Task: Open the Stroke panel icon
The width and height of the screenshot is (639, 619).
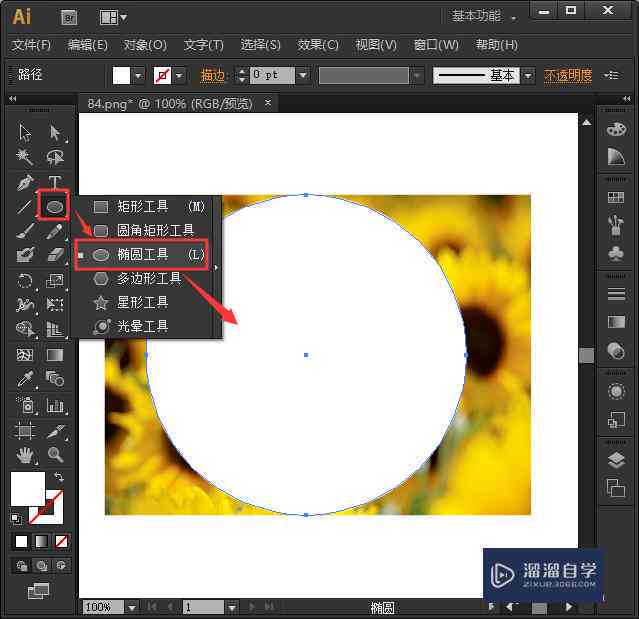Action: point(616,293)
